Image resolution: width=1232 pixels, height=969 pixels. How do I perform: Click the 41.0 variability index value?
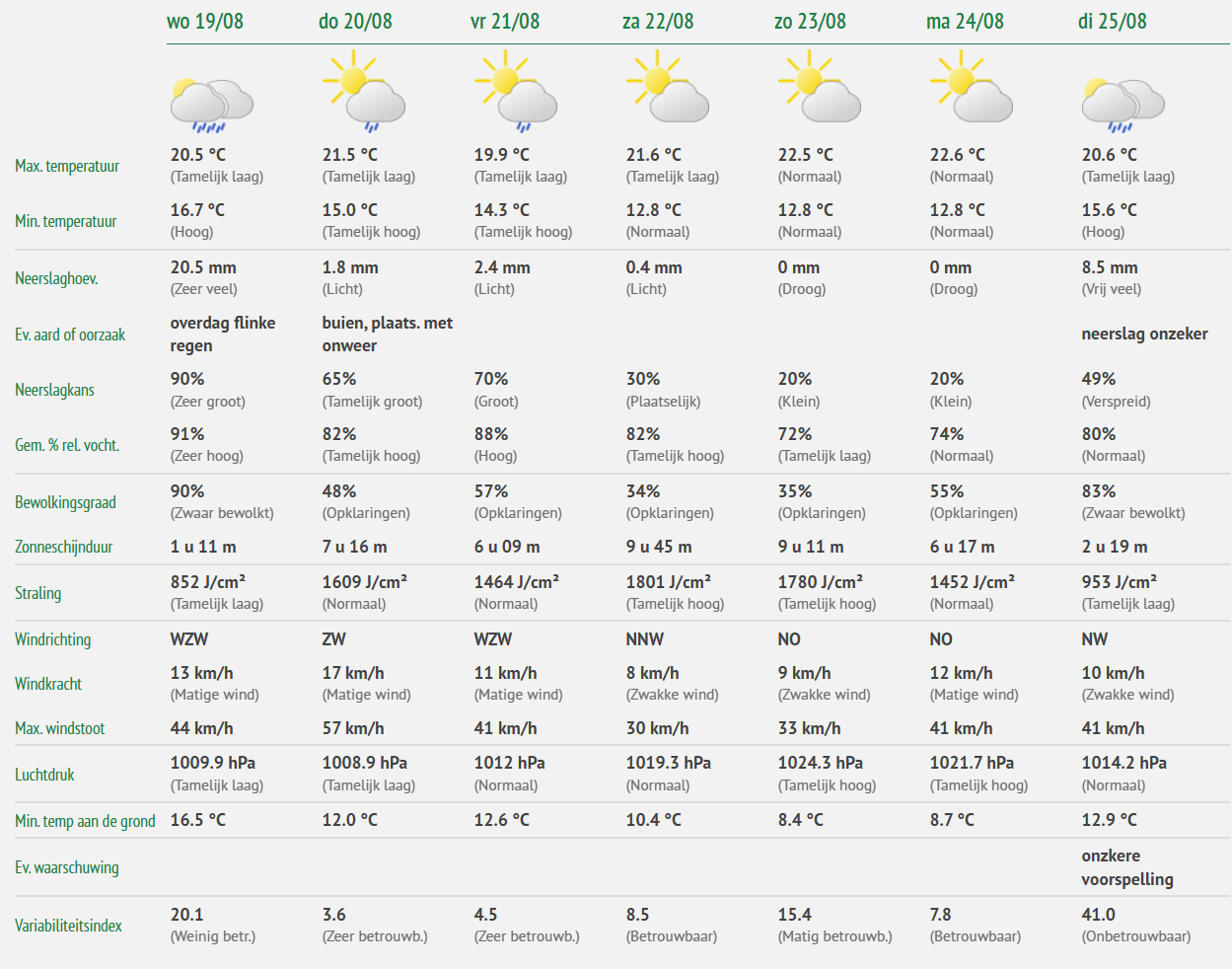click(x=1099, y=915)
